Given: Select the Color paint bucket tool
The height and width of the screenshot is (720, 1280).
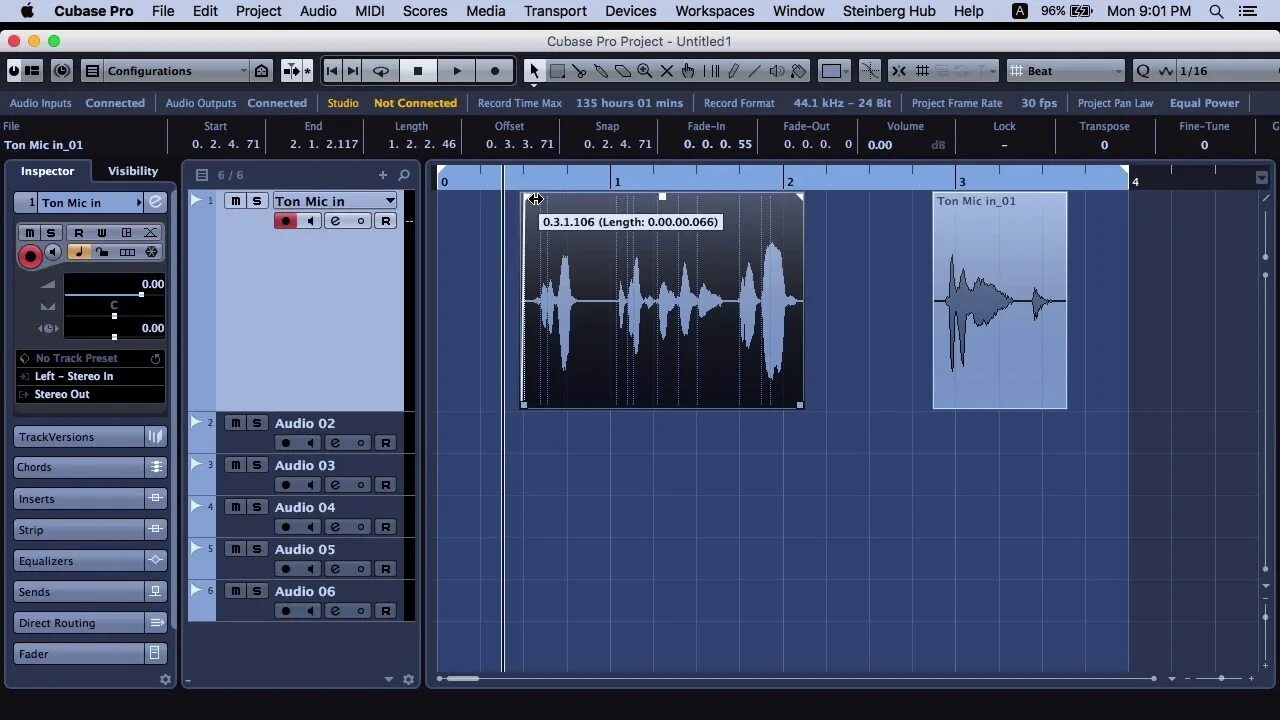Looking at the screenshot, I should pos(799,71).
